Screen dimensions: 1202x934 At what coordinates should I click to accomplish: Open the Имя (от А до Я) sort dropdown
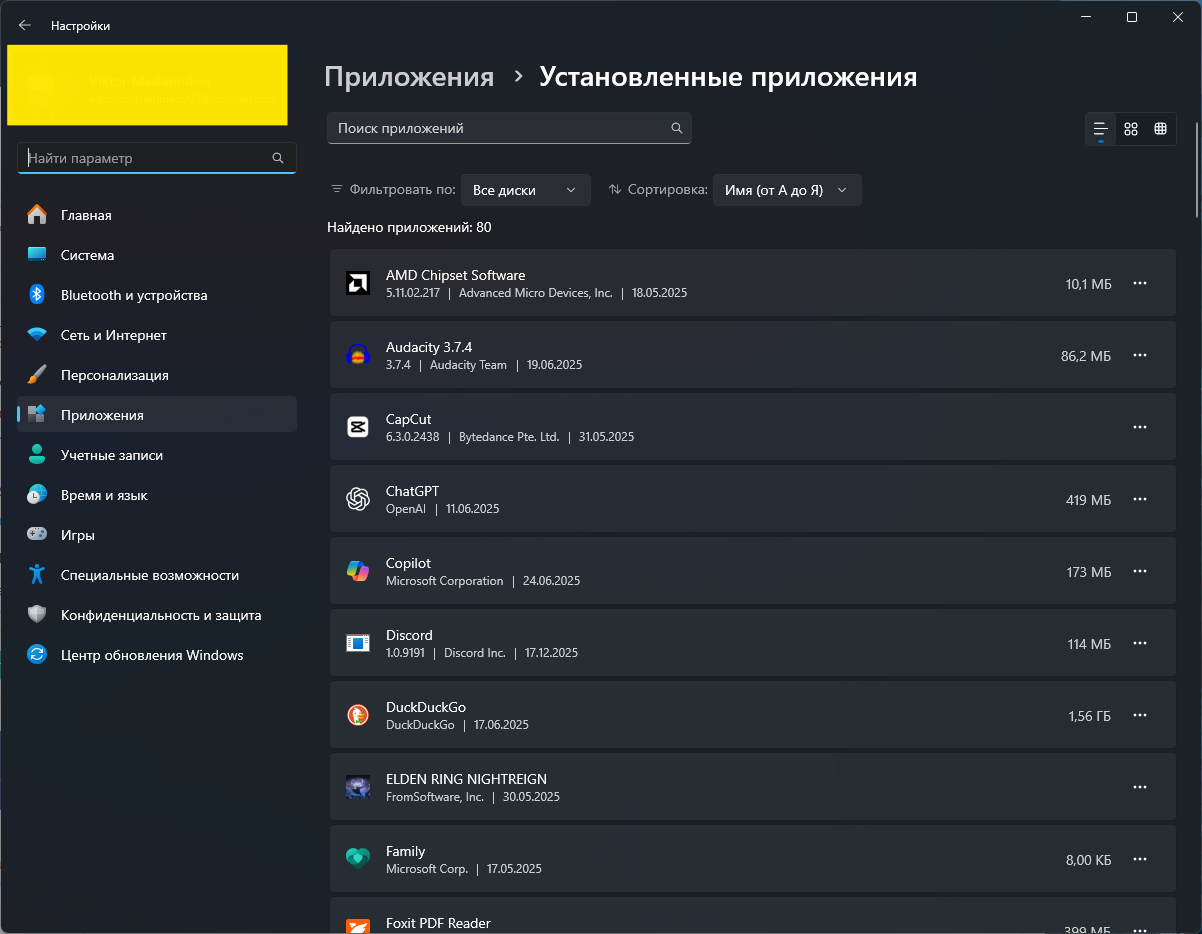(787, 190)
